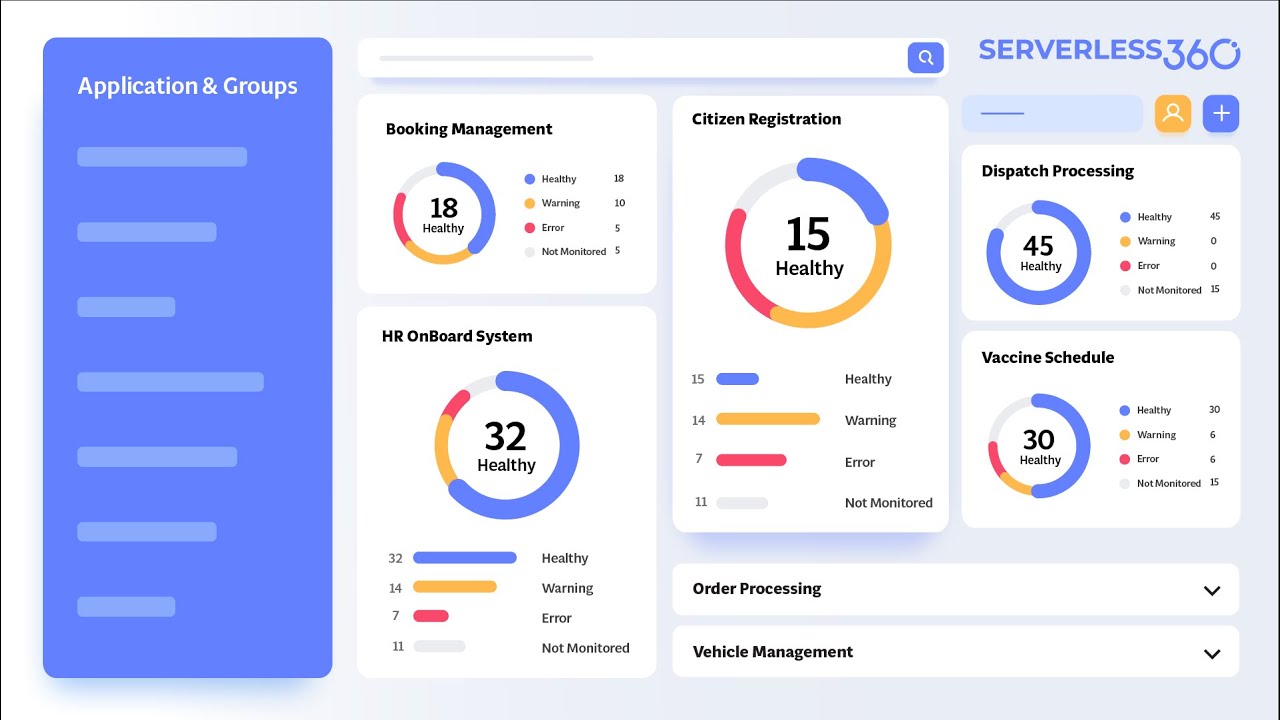
Task: Click the Warning label in Citizen Registration list
Action: click(871, 420)
